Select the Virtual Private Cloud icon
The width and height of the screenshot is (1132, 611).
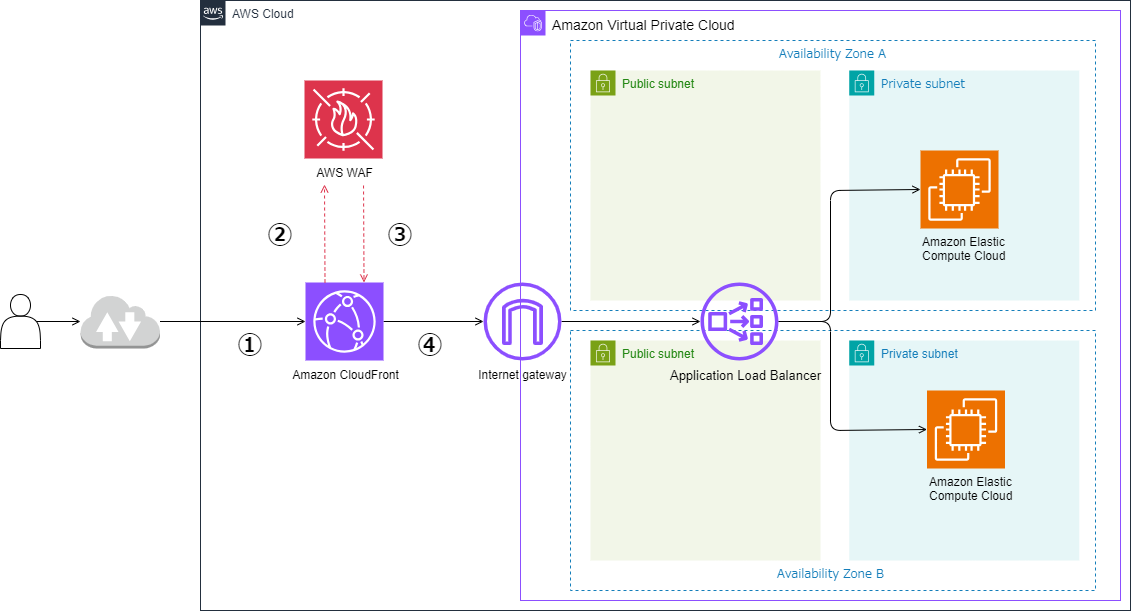(x=533, y=23)
